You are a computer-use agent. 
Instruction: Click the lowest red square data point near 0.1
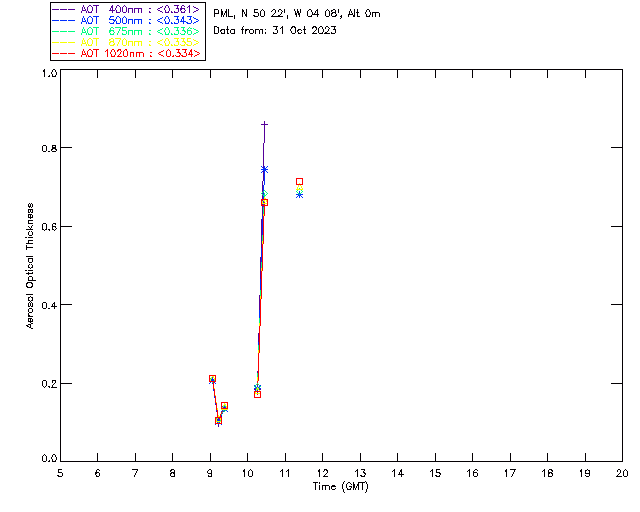[x=218, y=421]
